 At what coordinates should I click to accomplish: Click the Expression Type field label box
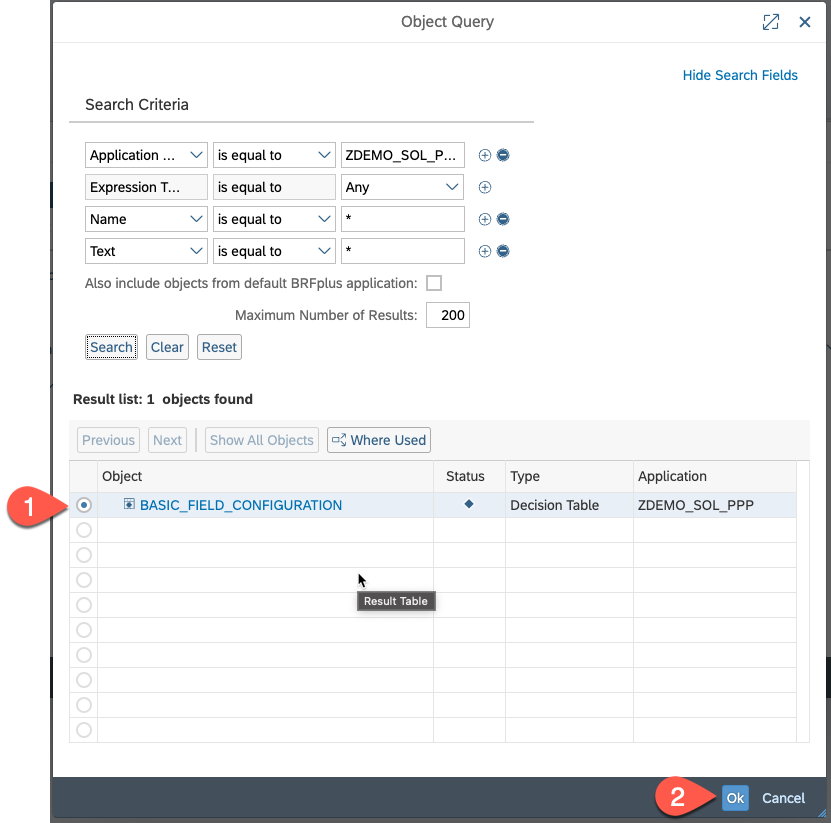click(146, 187)
